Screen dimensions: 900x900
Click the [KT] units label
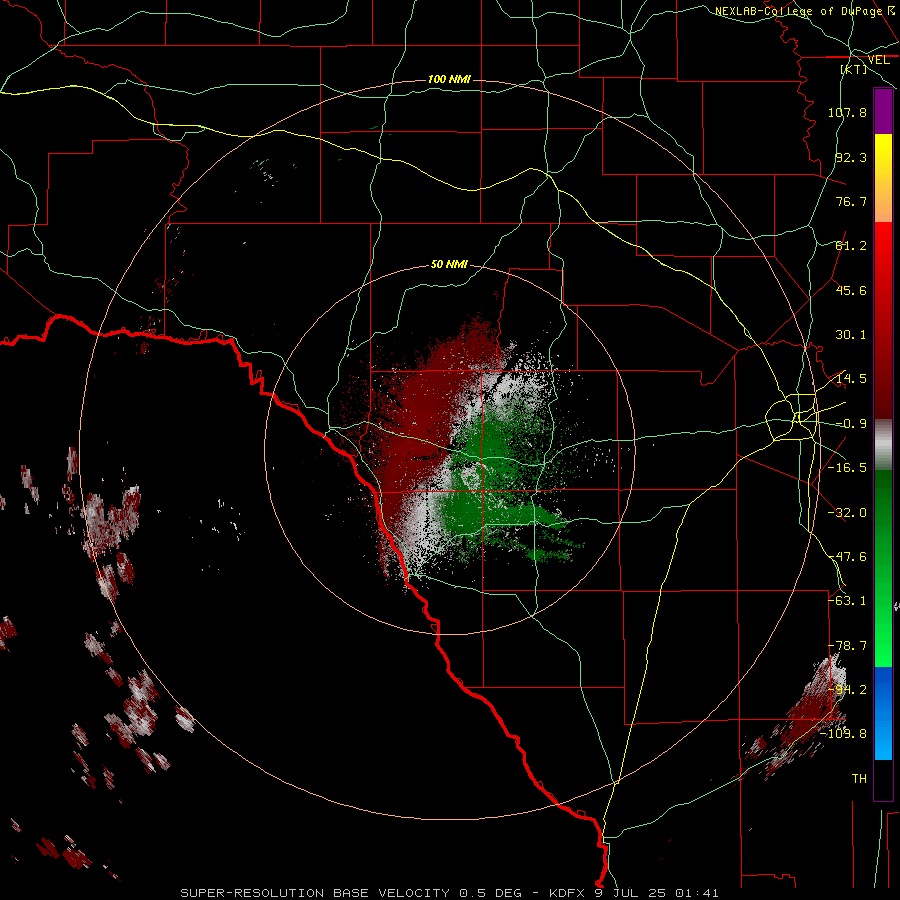[854, 69]
